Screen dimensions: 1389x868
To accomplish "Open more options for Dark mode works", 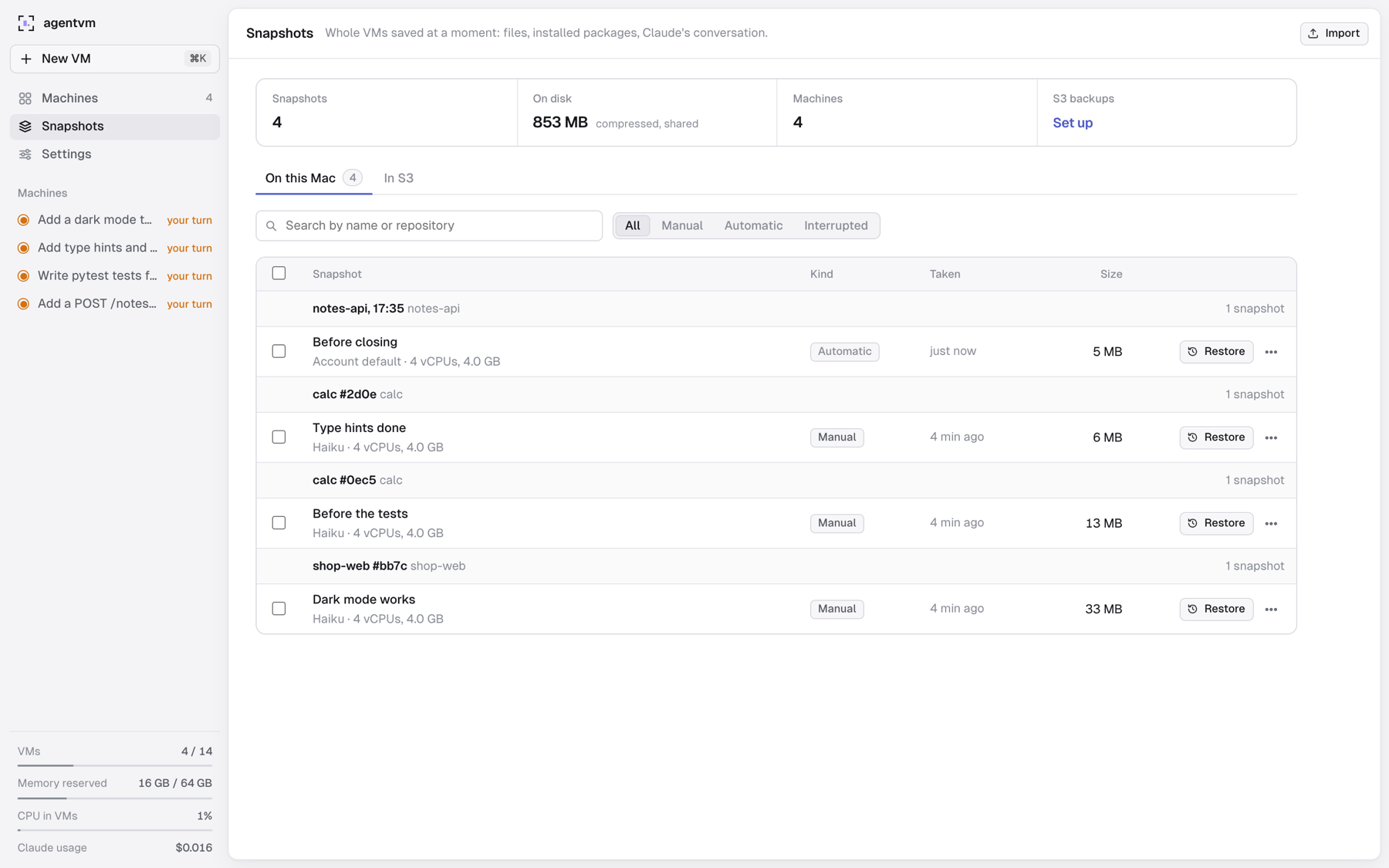I will point(1271,610).
